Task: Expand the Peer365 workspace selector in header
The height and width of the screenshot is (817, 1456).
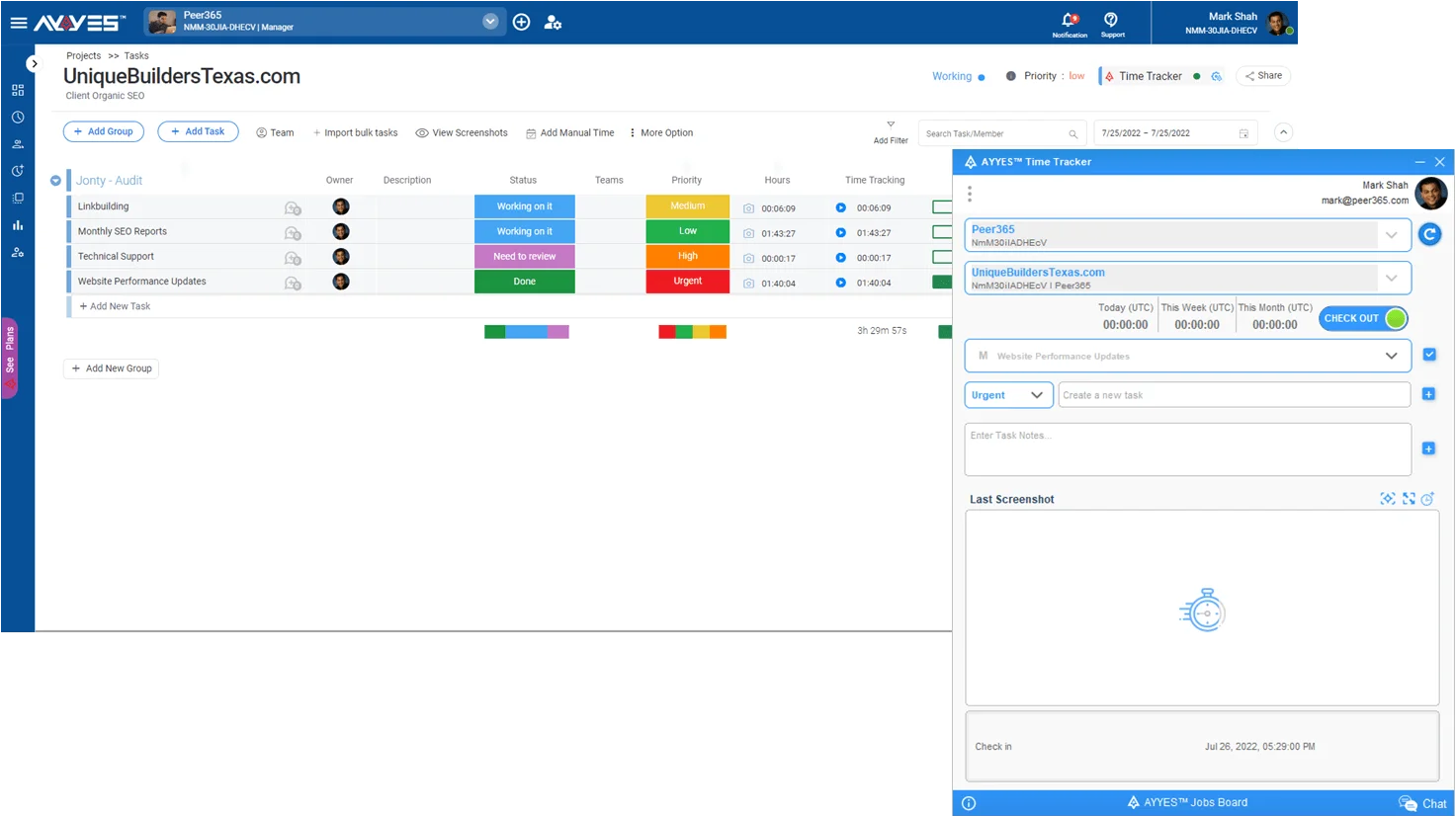Action: (x=490, y=22)
